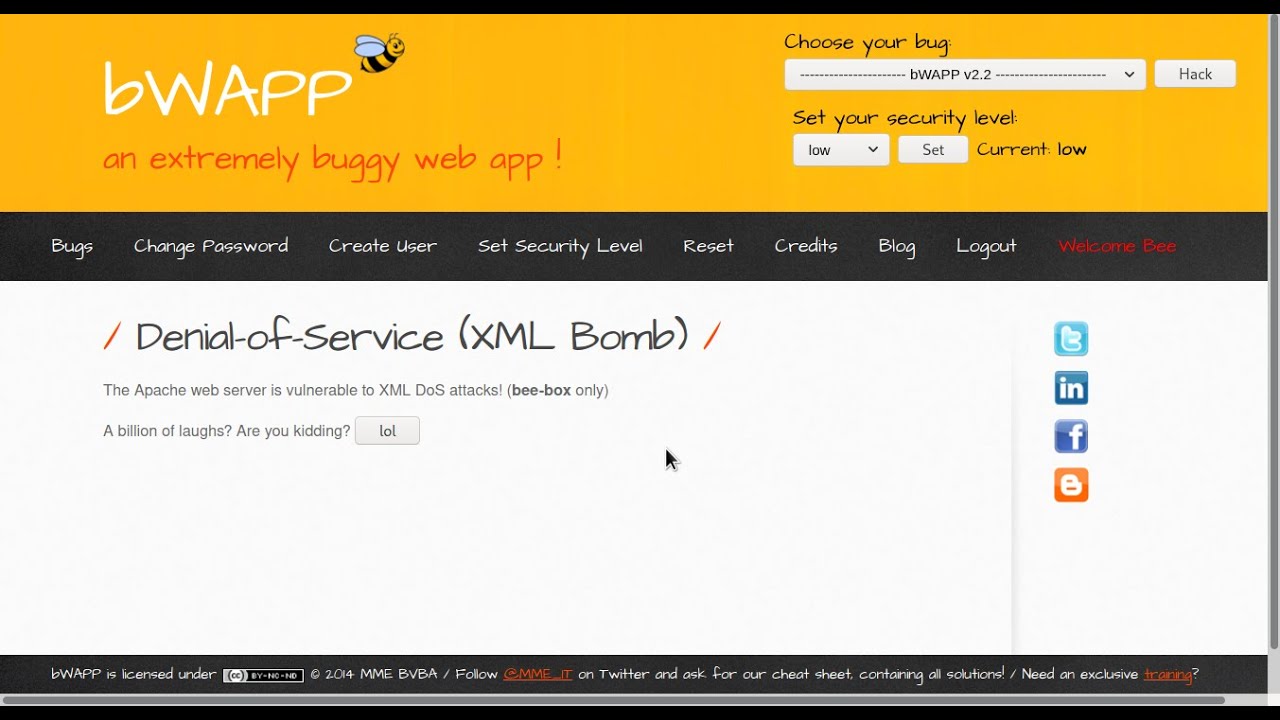Click the lol button
The image size is (1280, 720).
click(x=387, y=431)
